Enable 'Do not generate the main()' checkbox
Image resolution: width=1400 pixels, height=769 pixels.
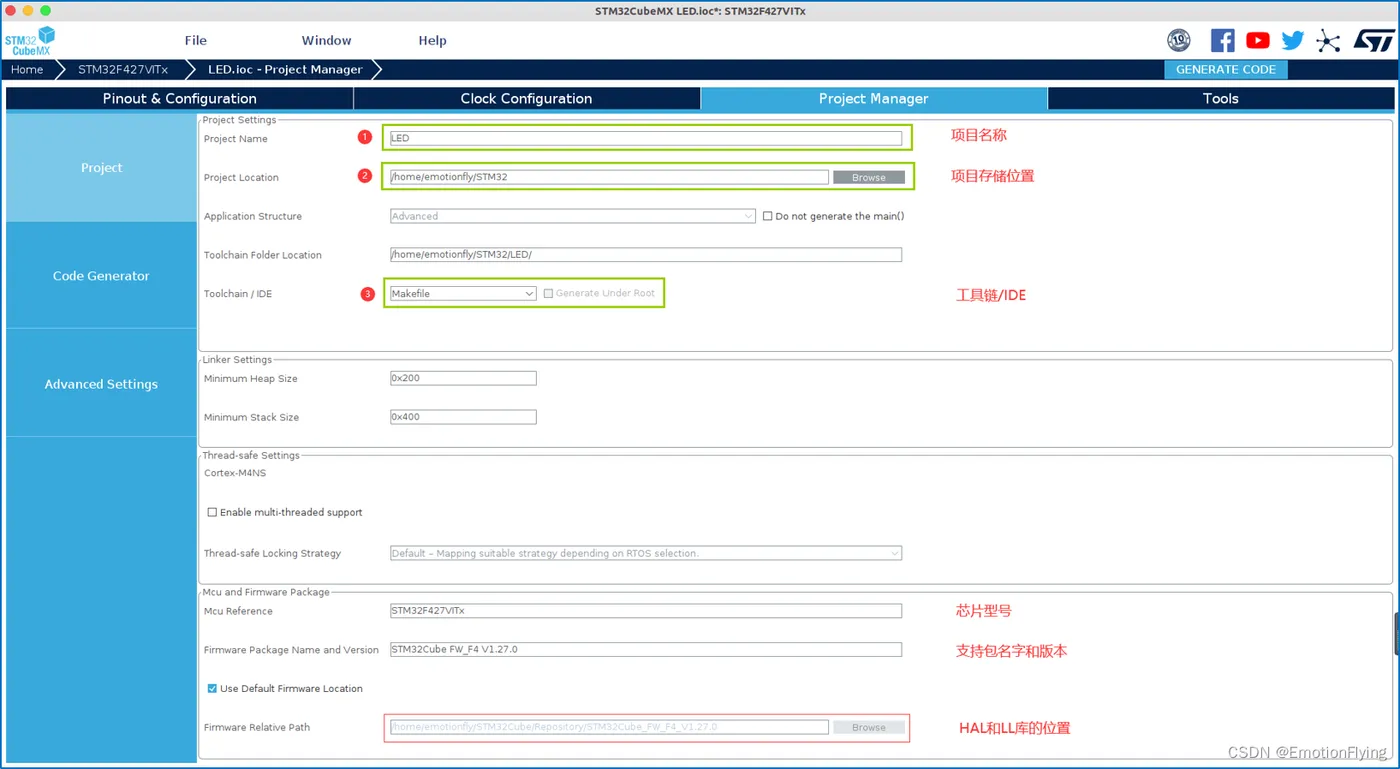point(768,216)
